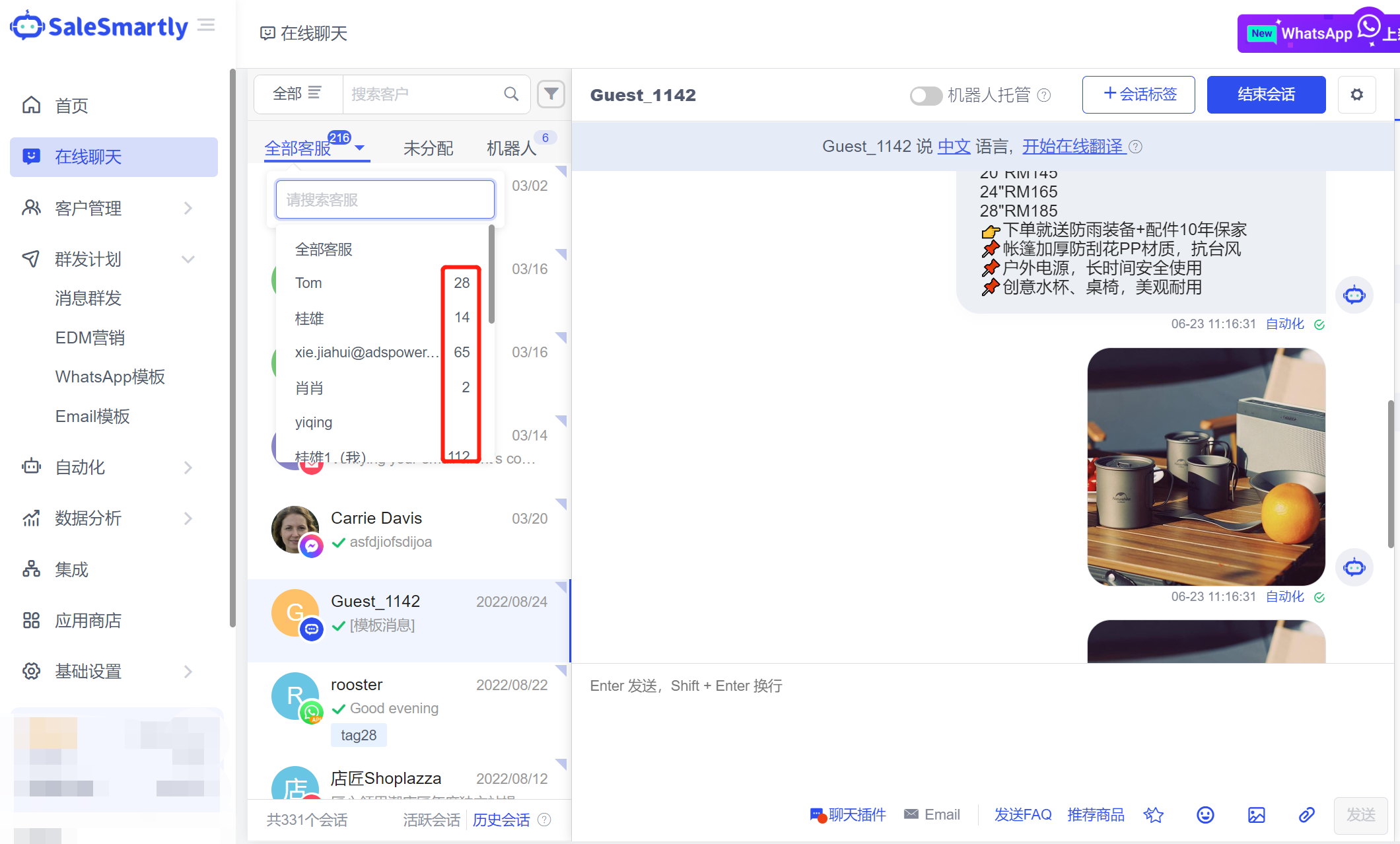
Task: Switch to 活跃会话 view
Action: point(431,820)
